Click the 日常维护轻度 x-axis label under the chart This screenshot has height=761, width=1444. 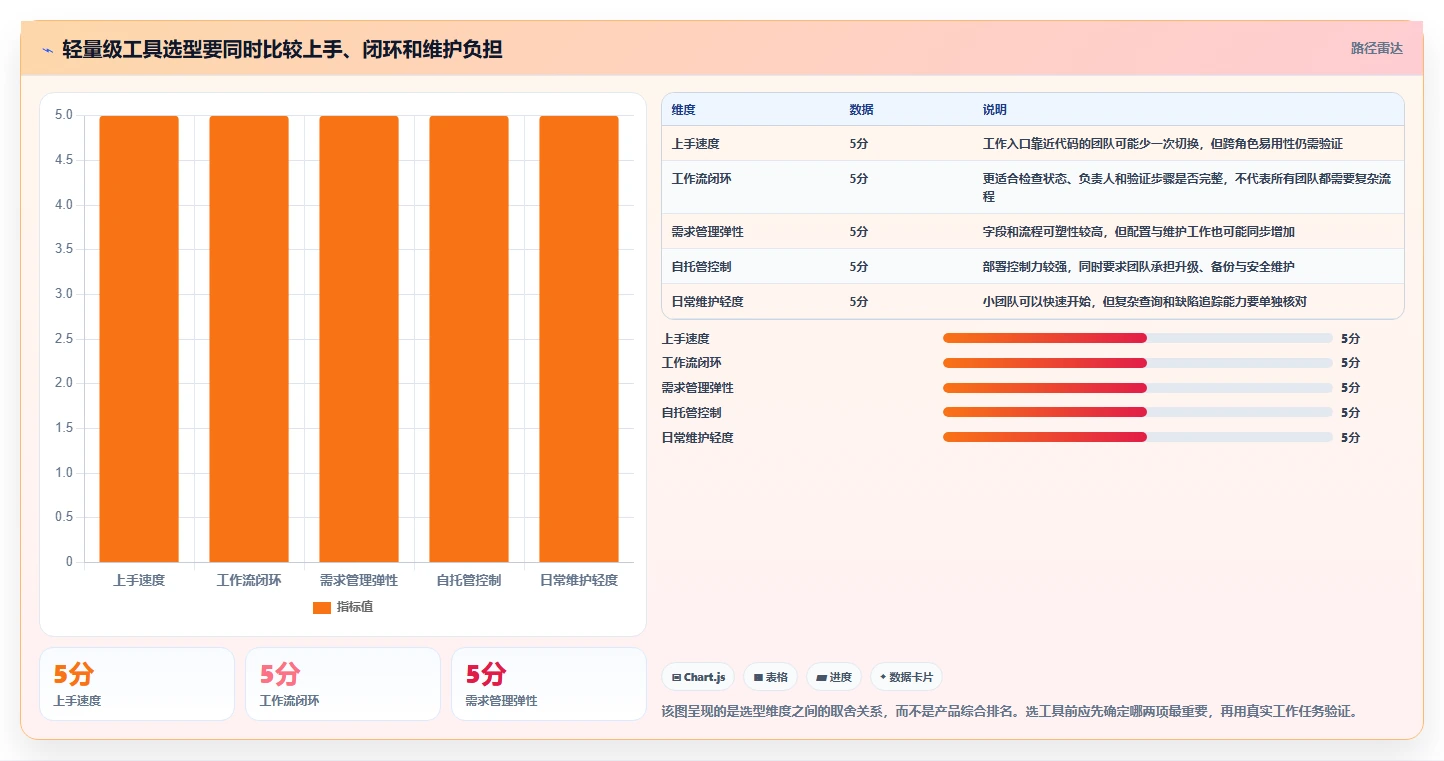tap(579, 580)
